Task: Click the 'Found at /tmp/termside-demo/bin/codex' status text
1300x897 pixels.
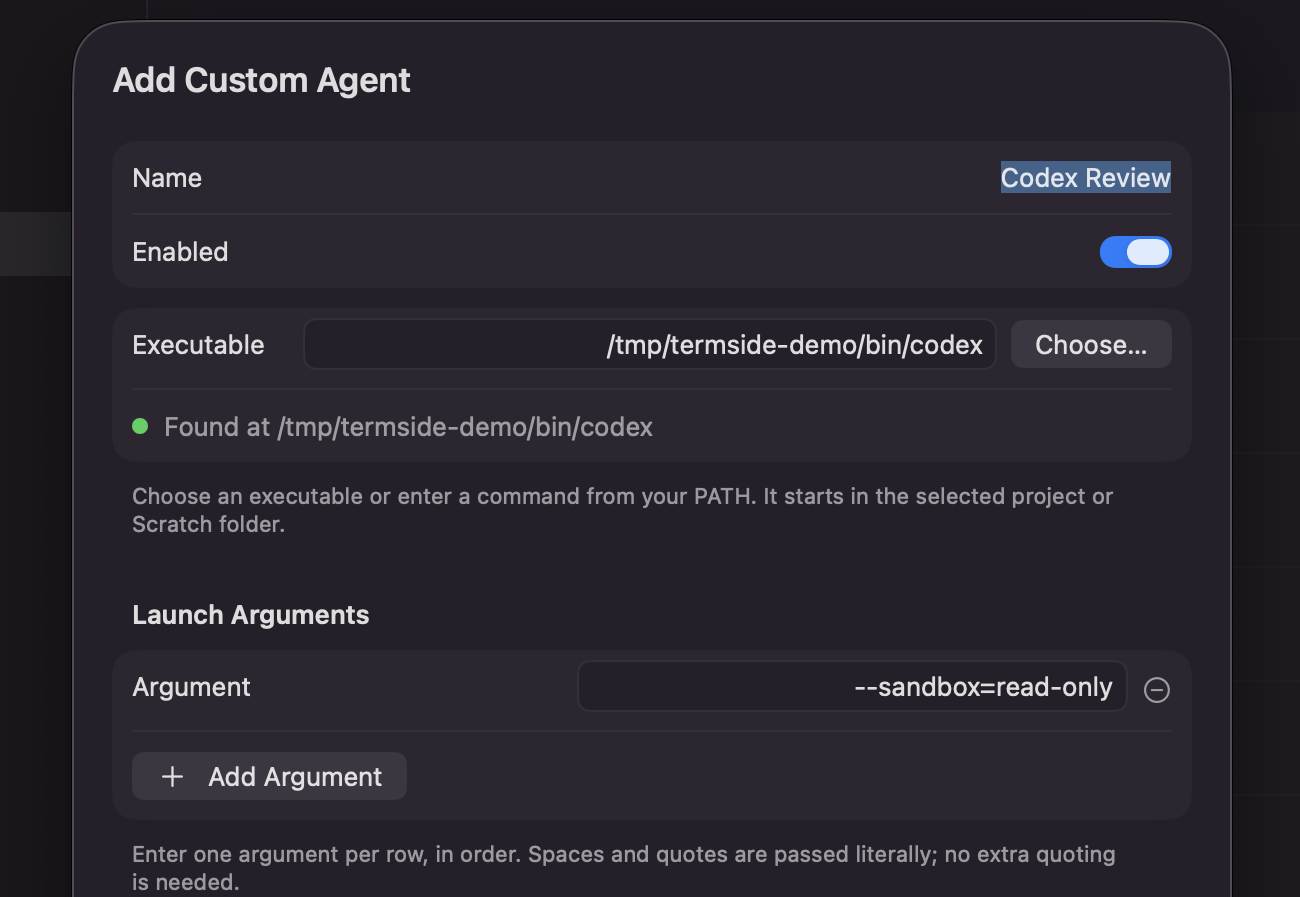Action: point(408,427)
